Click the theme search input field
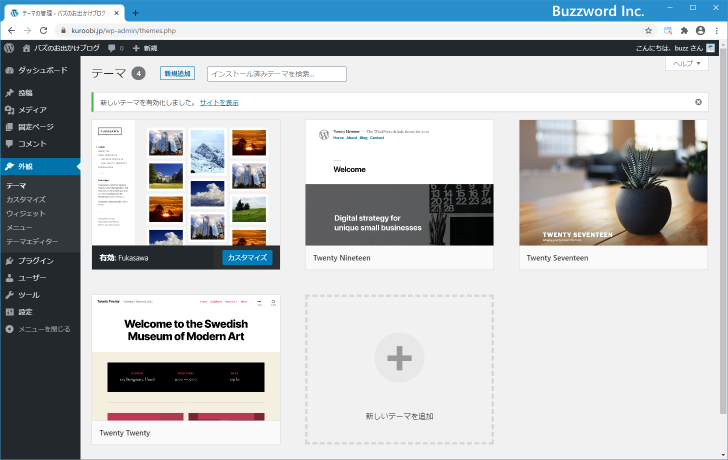 click(x=276, y=74)
